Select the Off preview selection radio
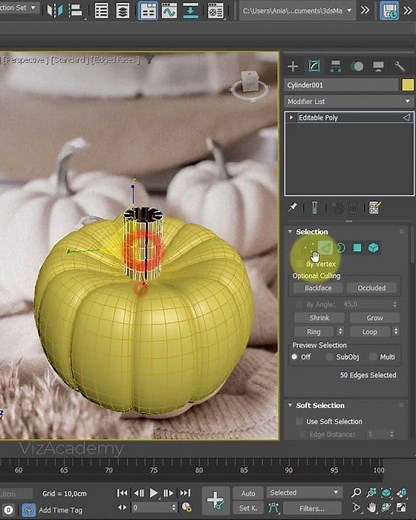Screen dimensions: 416x520 [294, 357]
